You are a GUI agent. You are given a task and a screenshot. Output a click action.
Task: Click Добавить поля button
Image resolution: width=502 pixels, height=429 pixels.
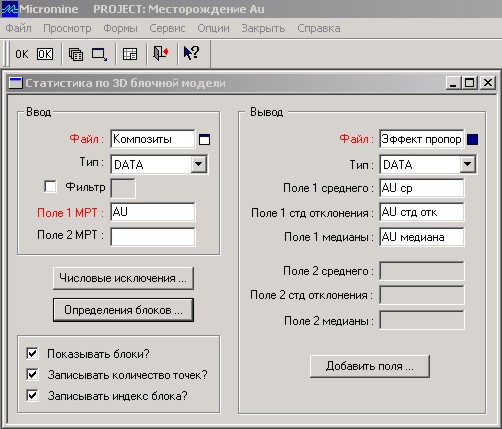pyautogui.click(x=370, y=366)
